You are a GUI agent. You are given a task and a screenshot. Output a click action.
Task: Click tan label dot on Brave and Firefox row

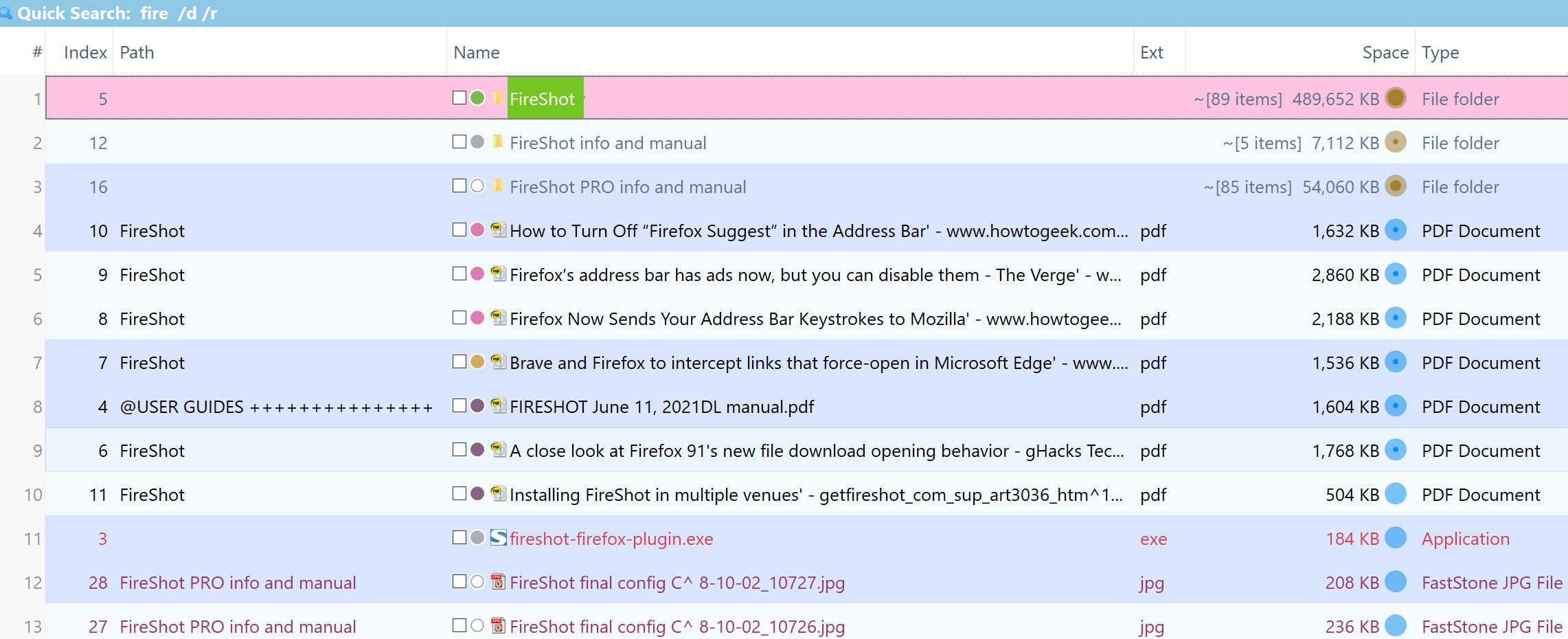tap(477, 361)
